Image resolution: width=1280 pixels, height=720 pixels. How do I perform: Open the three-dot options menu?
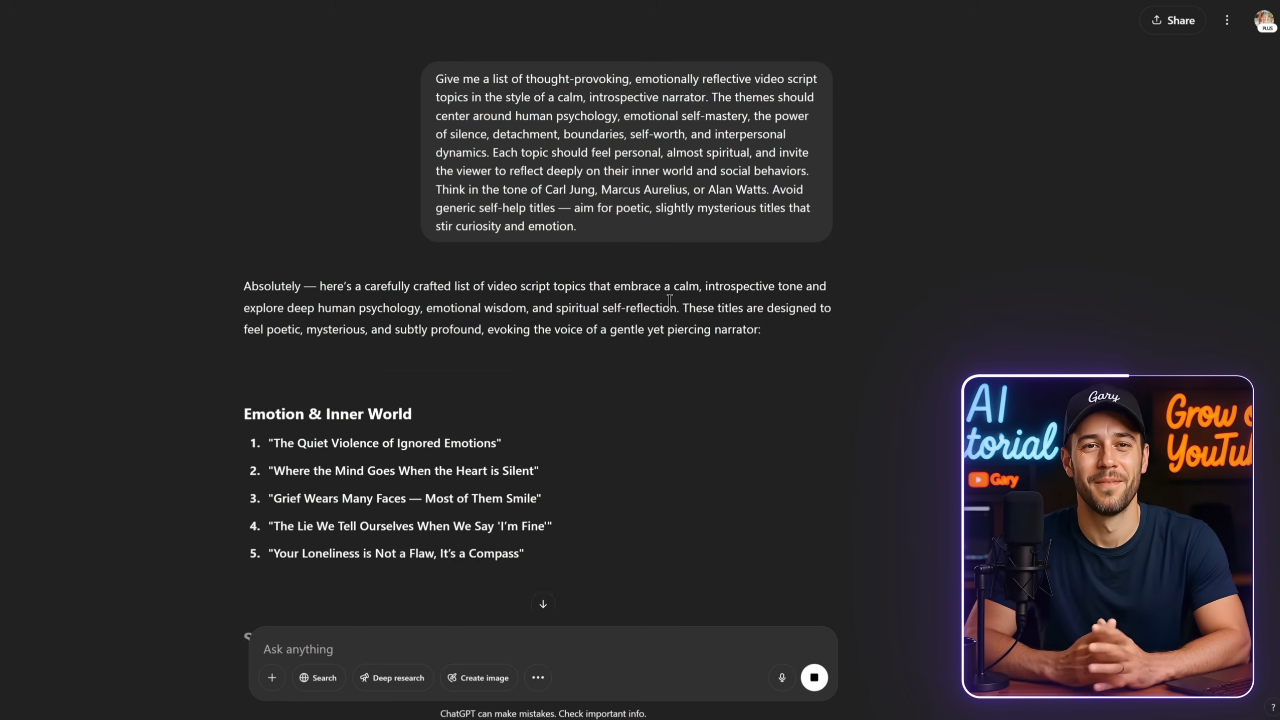[x=1227, y=20]
